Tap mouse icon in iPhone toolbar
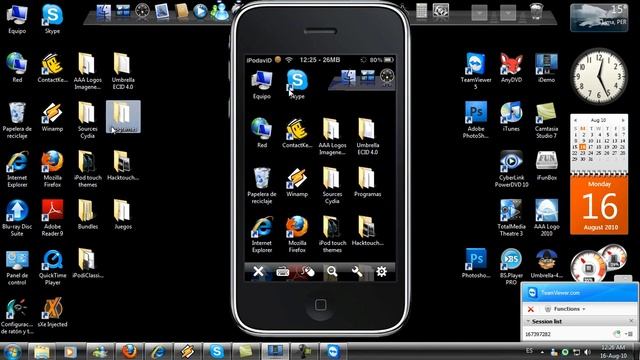 click(x=308, y=271)
